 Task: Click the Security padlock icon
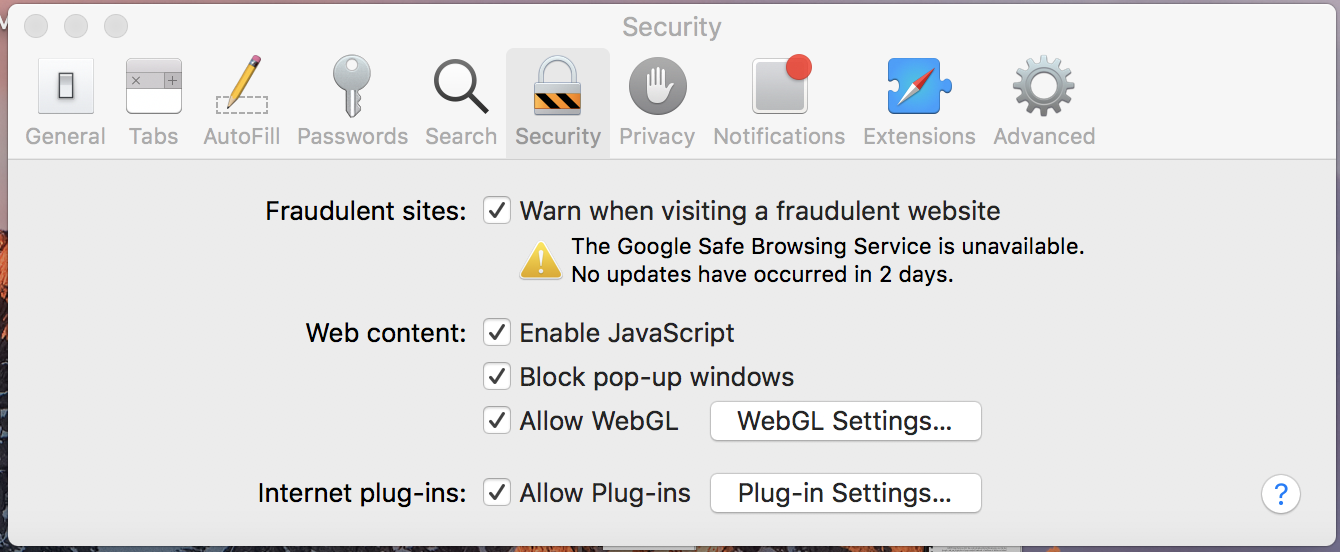[x=558, y=87]
